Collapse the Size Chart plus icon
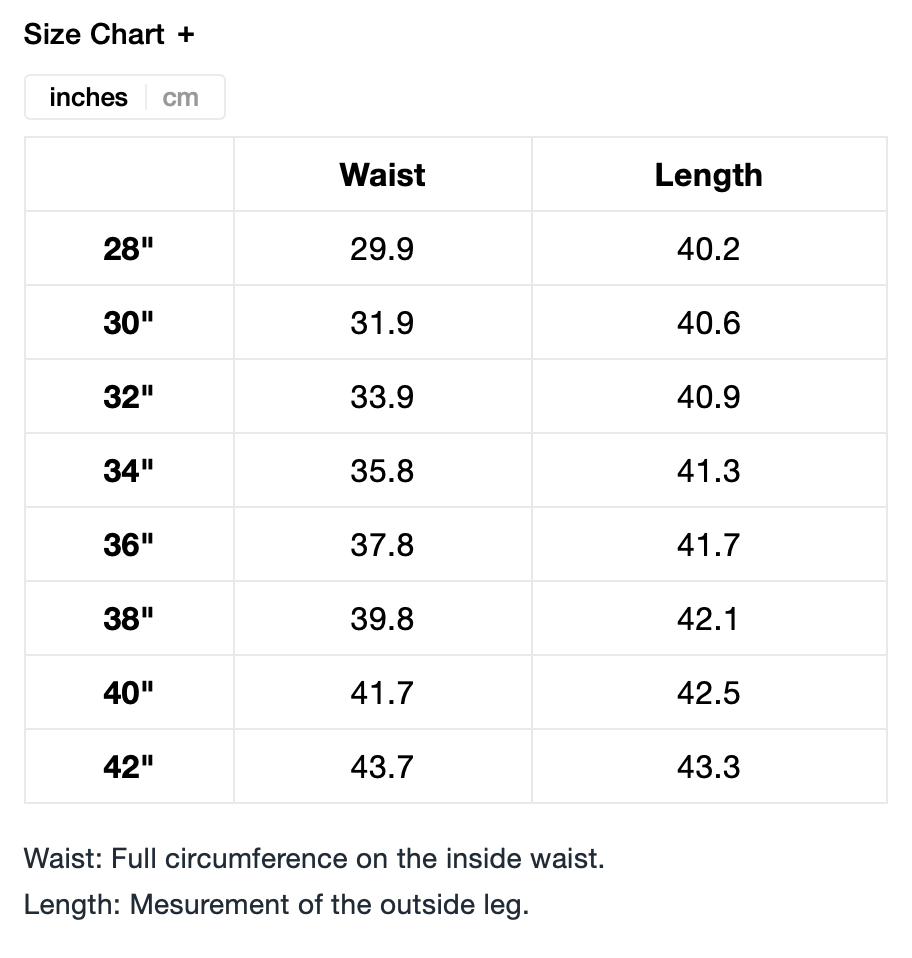 tap(186, 34)
